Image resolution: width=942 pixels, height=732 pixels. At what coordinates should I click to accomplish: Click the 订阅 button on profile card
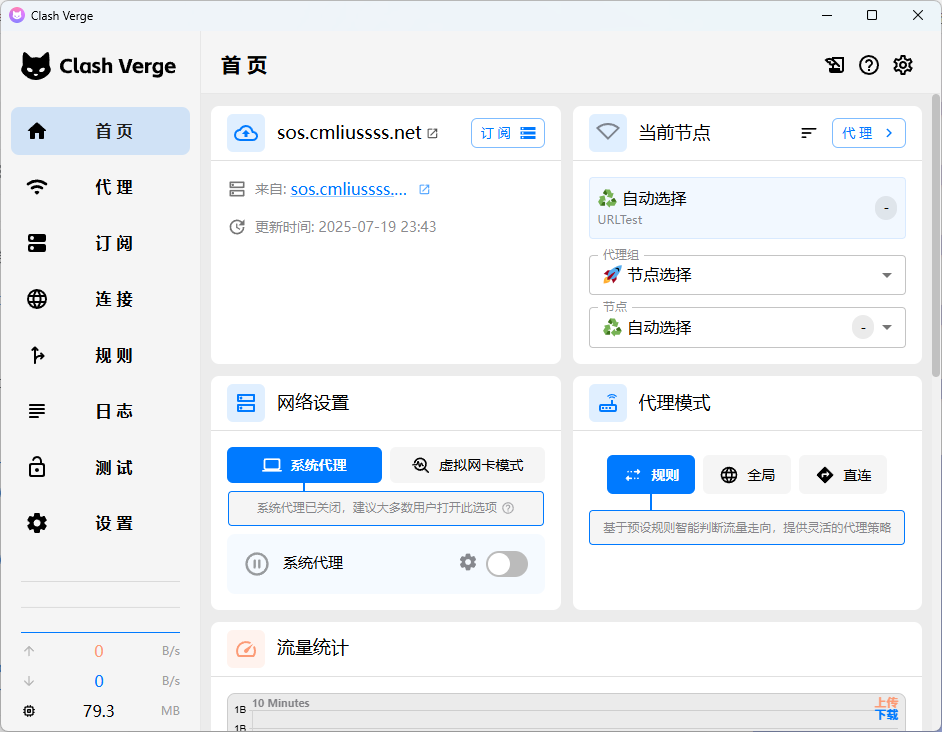508,133
